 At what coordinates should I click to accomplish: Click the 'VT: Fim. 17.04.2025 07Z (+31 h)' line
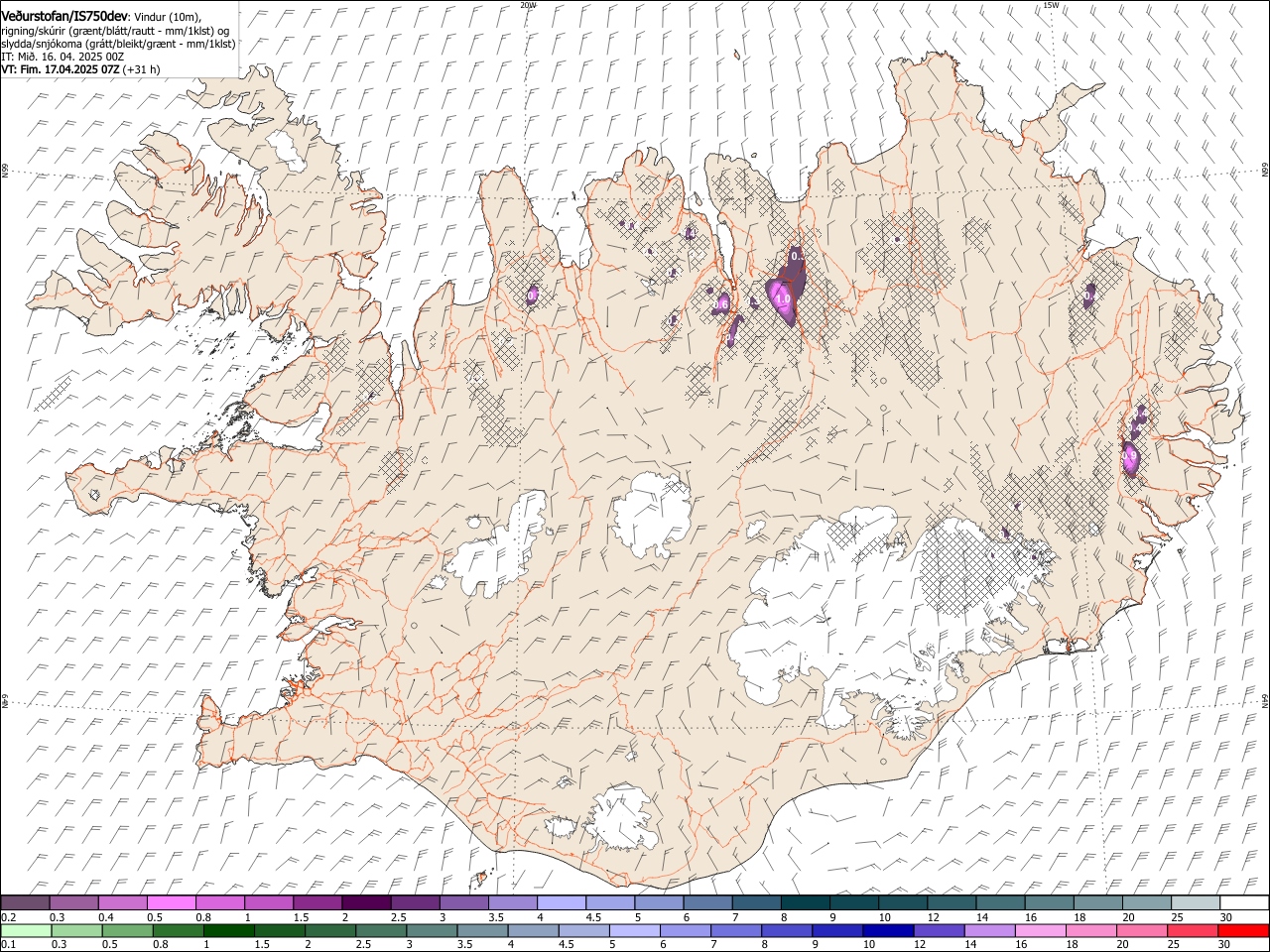[80, 69]
